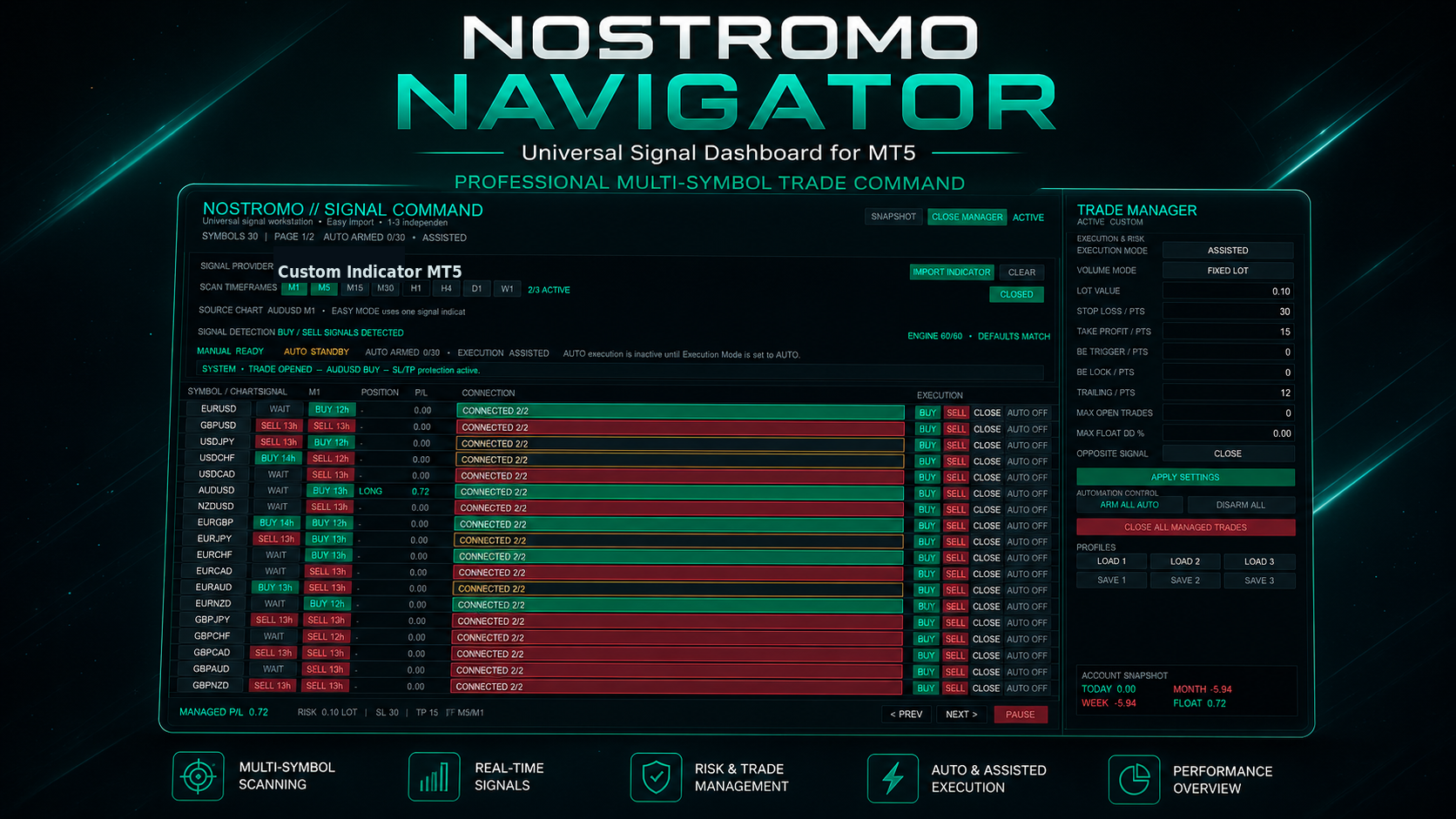Click the SELL 13h chart signal for GBPJPY

click(x=274, y=620)
